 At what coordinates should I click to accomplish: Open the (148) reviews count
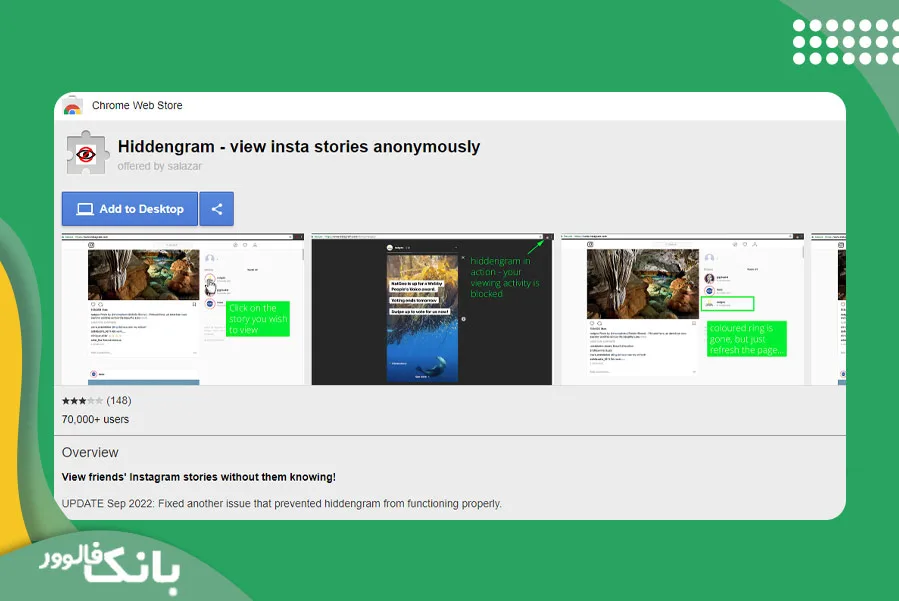[x=119, y=401]
